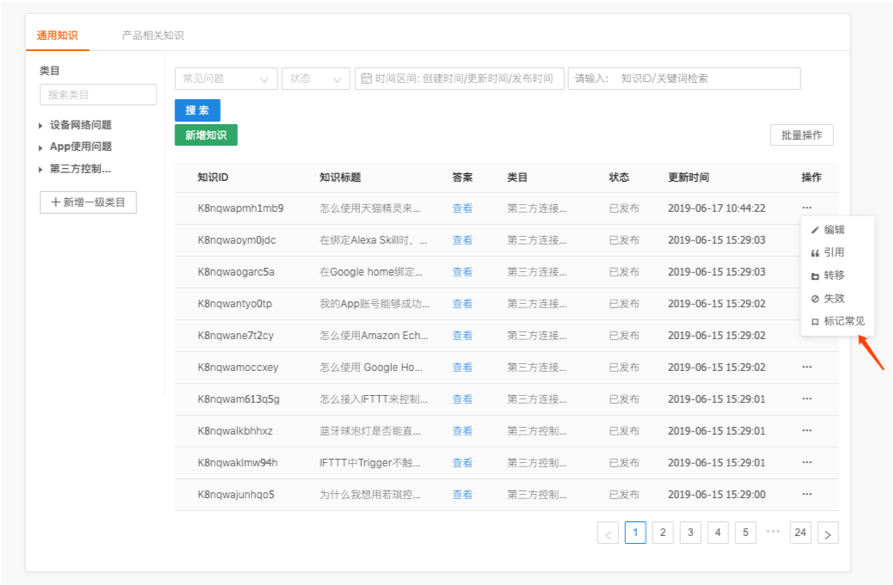This screenshot has height=585, width=893.
Task: Show operations menu for K8nqwalkbhhxz
Action: click(806, 431)
